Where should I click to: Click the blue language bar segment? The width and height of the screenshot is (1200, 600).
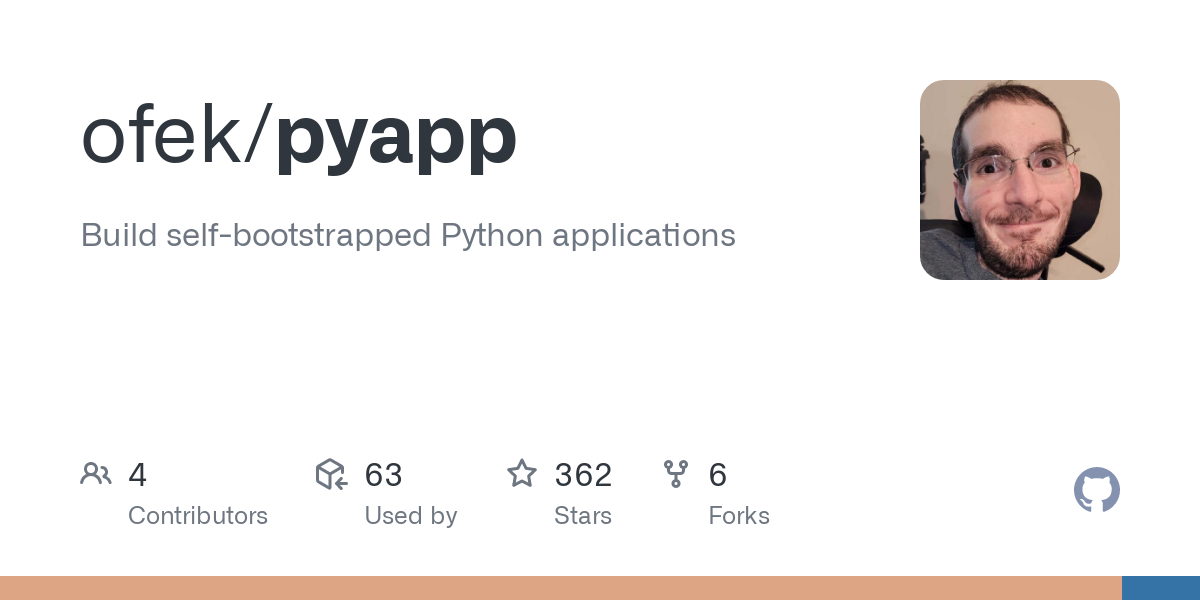1161,588
